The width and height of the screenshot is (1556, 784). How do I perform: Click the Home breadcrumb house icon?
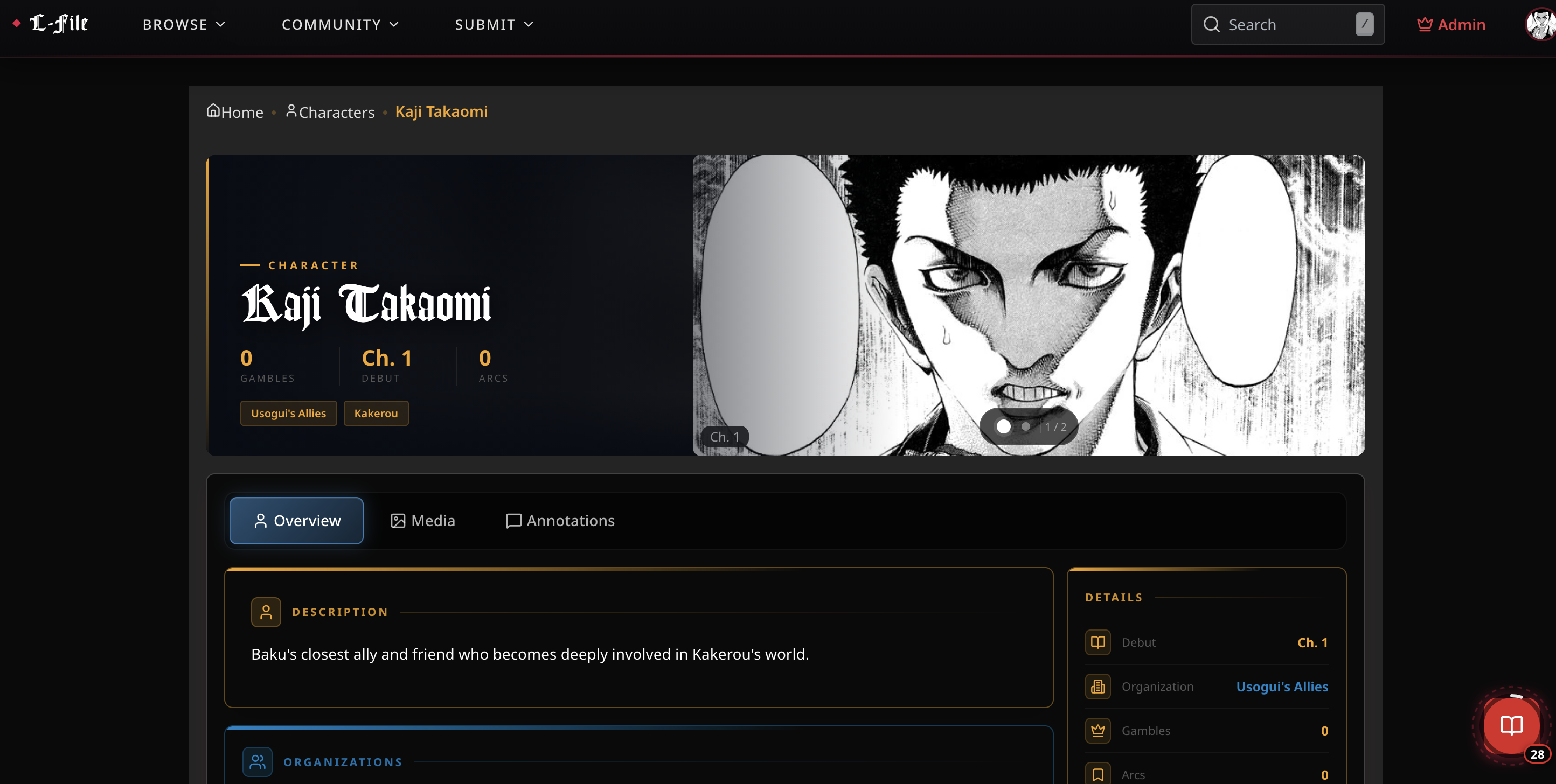(213, 110)
